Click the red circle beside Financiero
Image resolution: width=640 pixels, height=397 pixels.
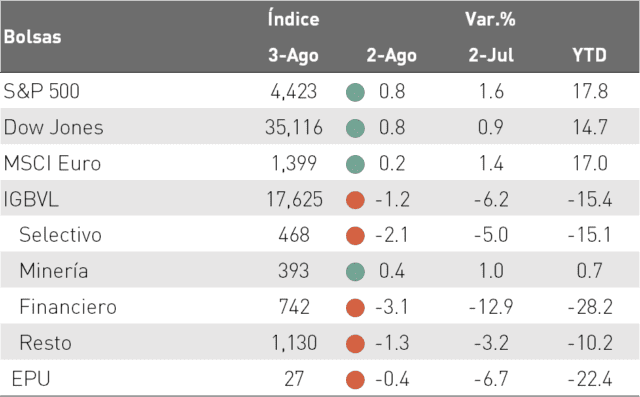coord(355,308)
